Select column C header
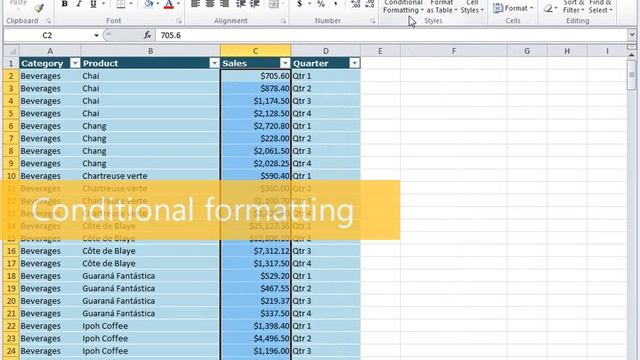Image resolution: width=640 pixels, height=360 pixels. pyautogui.click(x=256, y=51)
